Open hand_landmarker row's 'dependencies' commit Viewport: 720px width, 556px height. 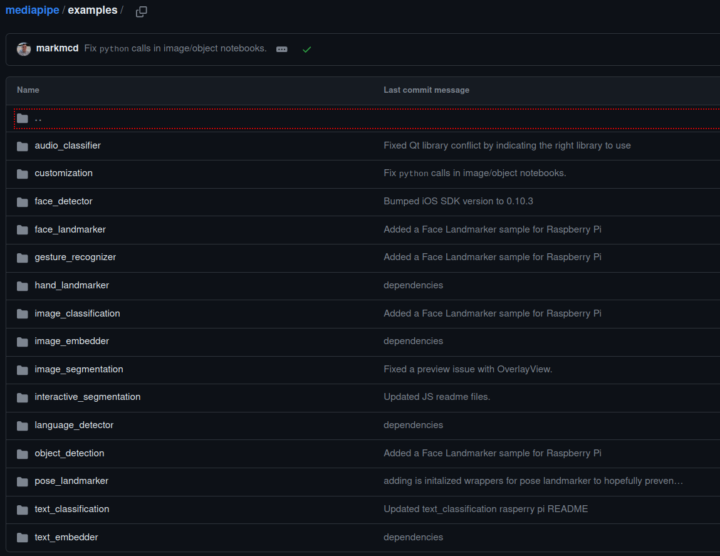click(413, 285)
